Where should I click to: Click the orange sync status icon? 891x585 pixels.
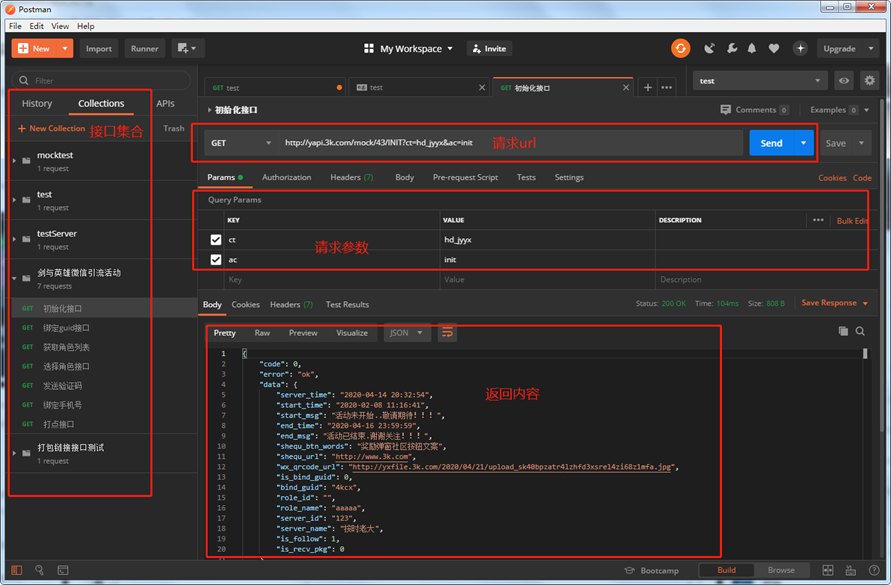(x=680, y=48)
